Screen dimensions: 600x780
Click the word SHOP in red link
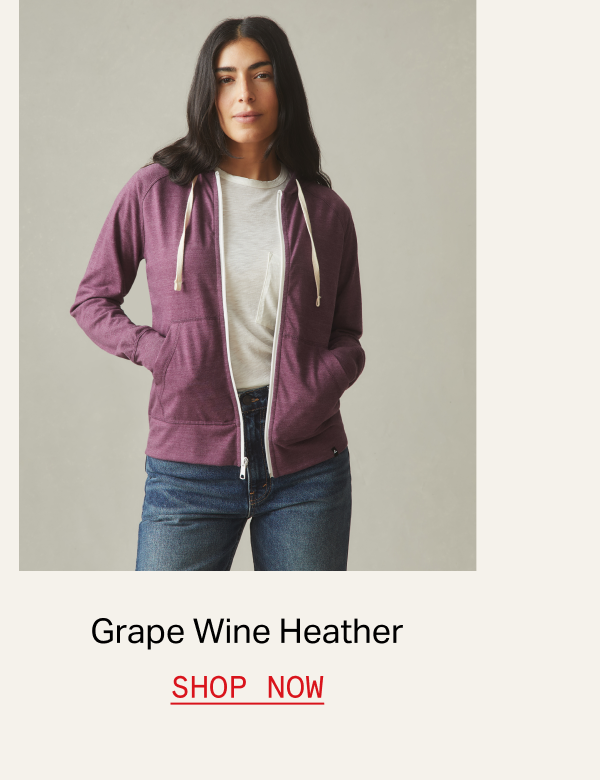coord(209,687)
